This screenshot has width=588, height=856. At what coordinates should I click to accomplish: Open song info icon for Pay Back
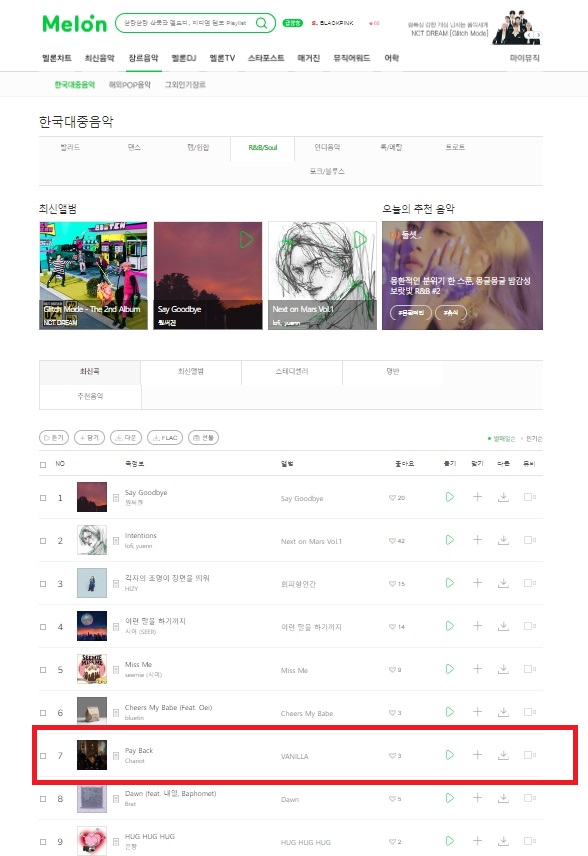[116, 756]
